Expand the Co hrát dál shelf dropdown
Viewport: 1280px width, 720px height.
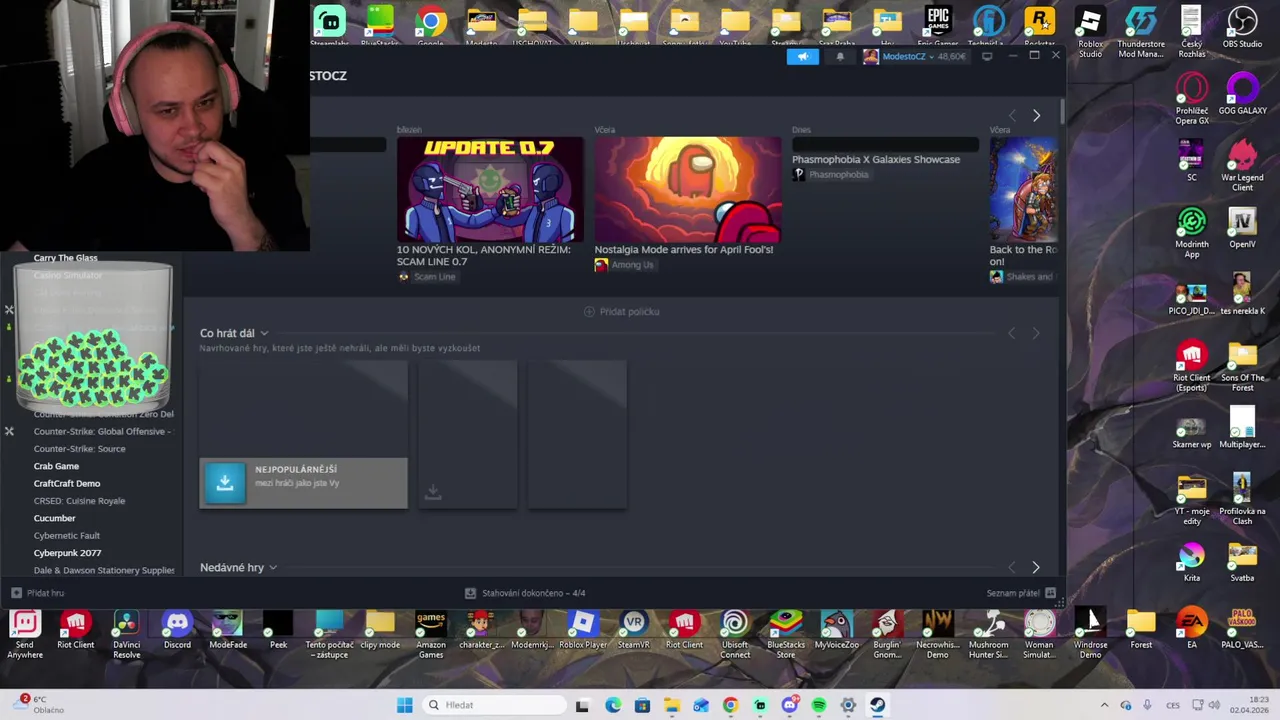coord(264,333)
